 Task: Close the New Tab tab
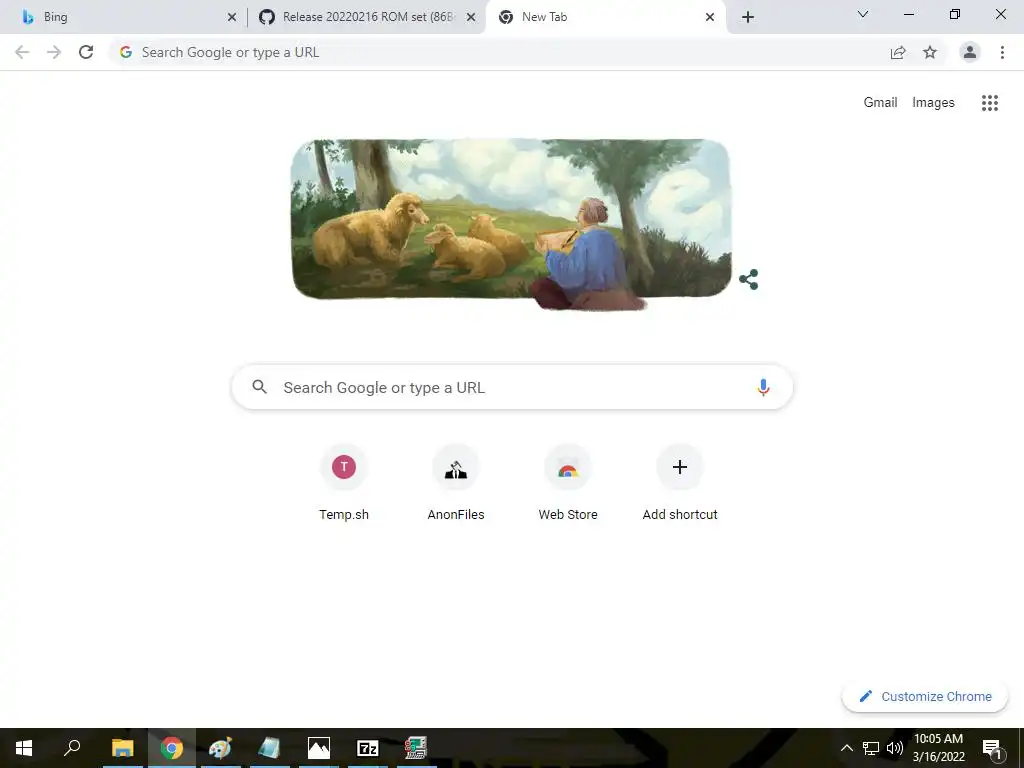[710, 17]
